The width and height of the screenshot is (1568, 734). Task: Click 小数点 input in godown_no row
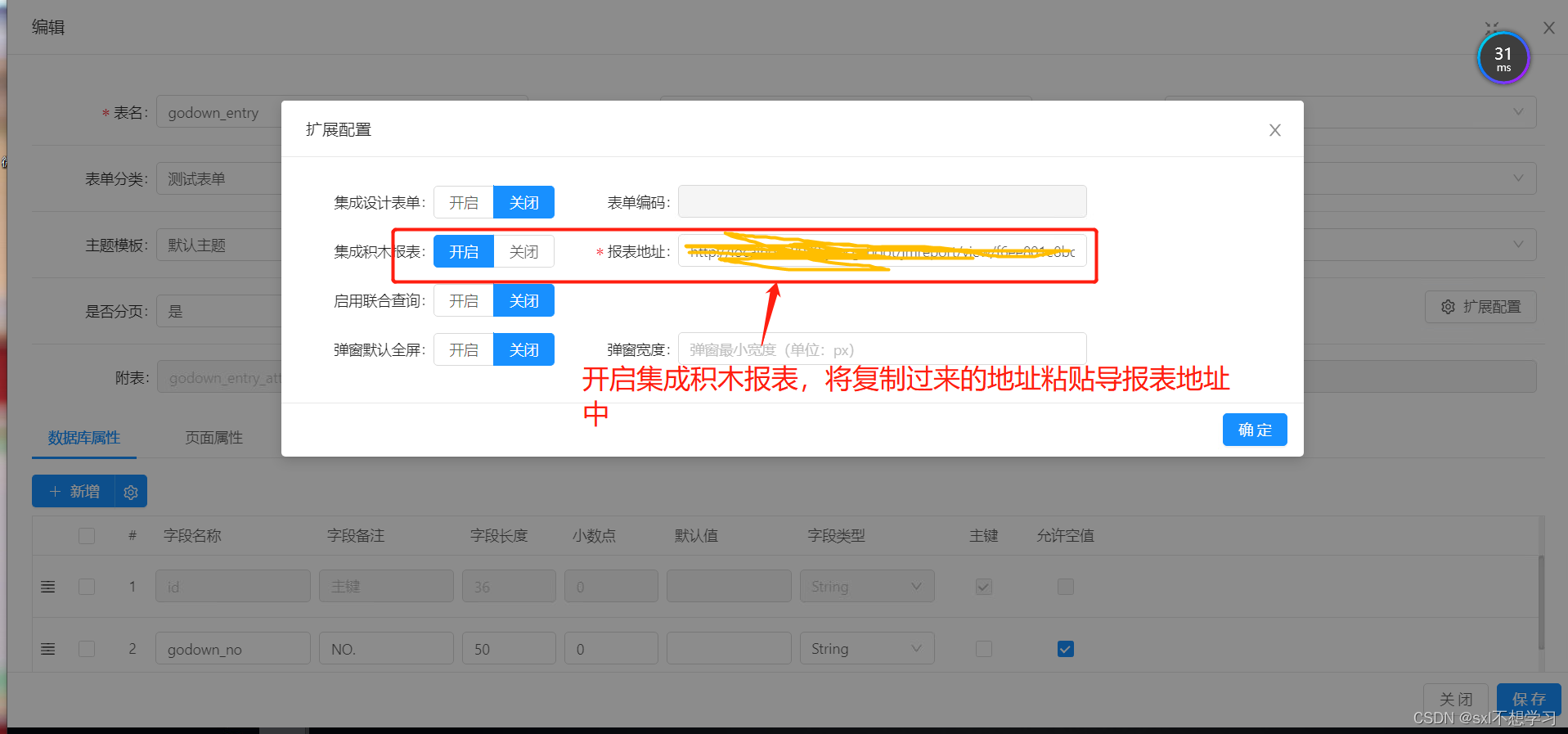[611, 648]
